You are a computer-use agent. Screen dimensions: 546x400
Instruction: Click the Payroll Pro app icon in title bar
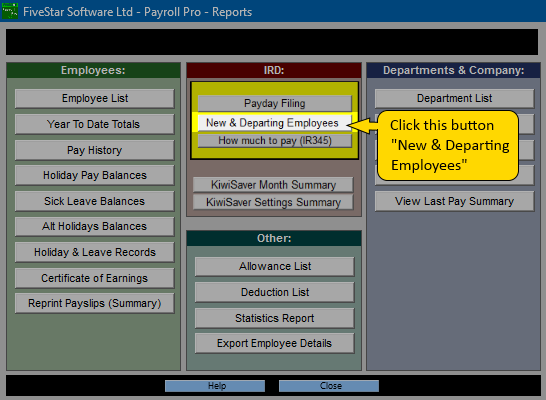click(x=10, y=11)
